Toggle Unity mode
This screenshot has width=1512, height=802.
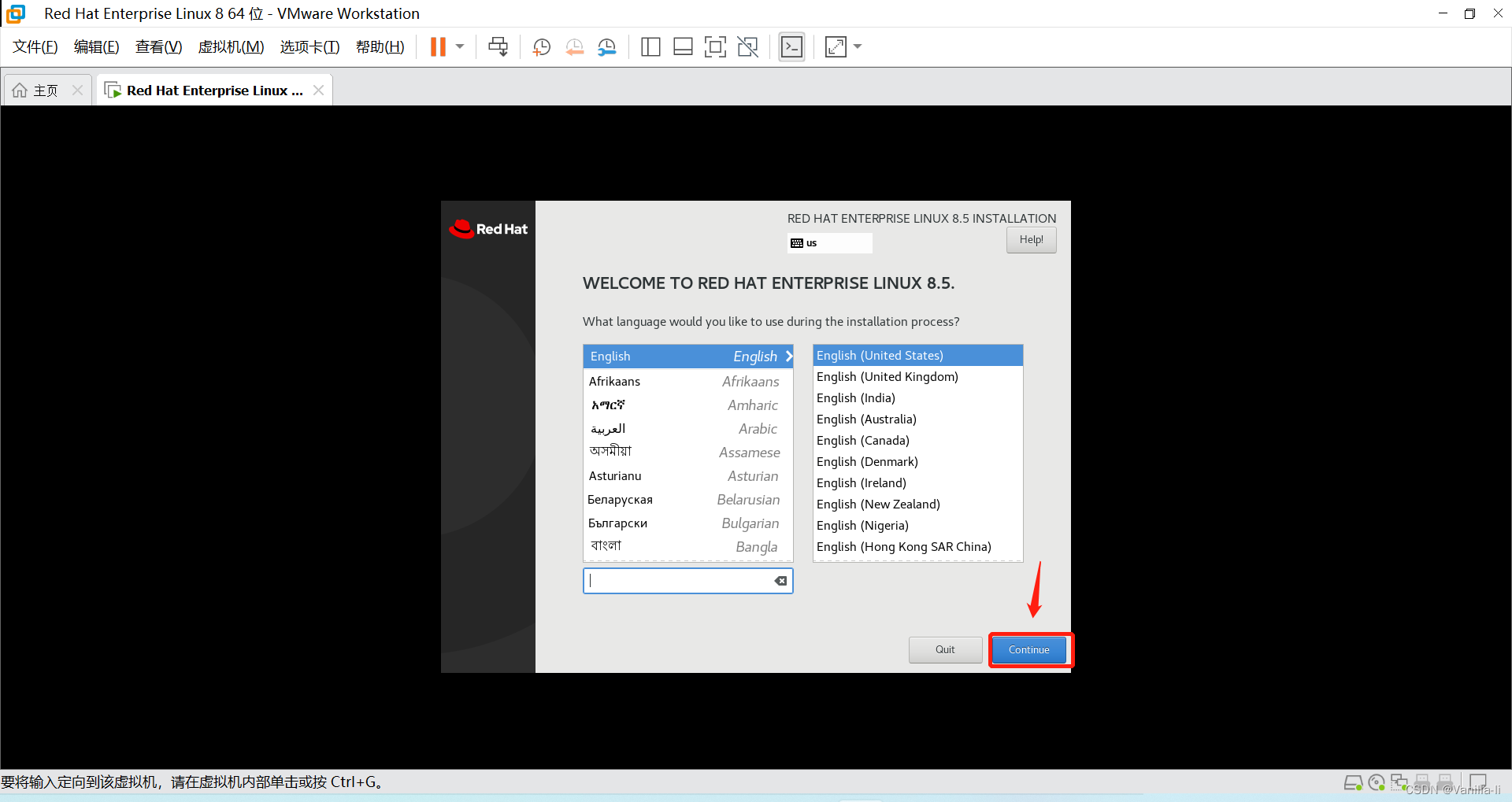coord(747,46)
